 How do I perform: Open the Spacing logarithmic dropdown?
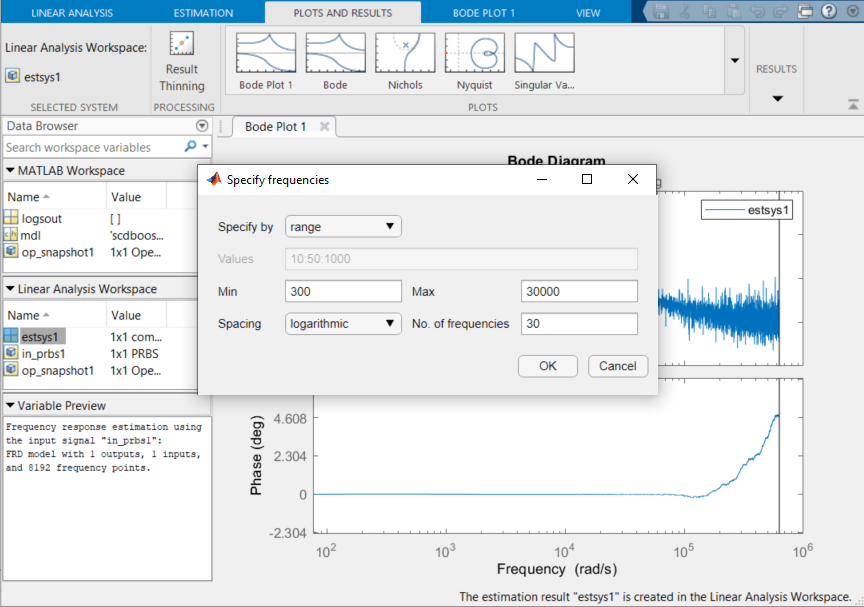(343, 324)
